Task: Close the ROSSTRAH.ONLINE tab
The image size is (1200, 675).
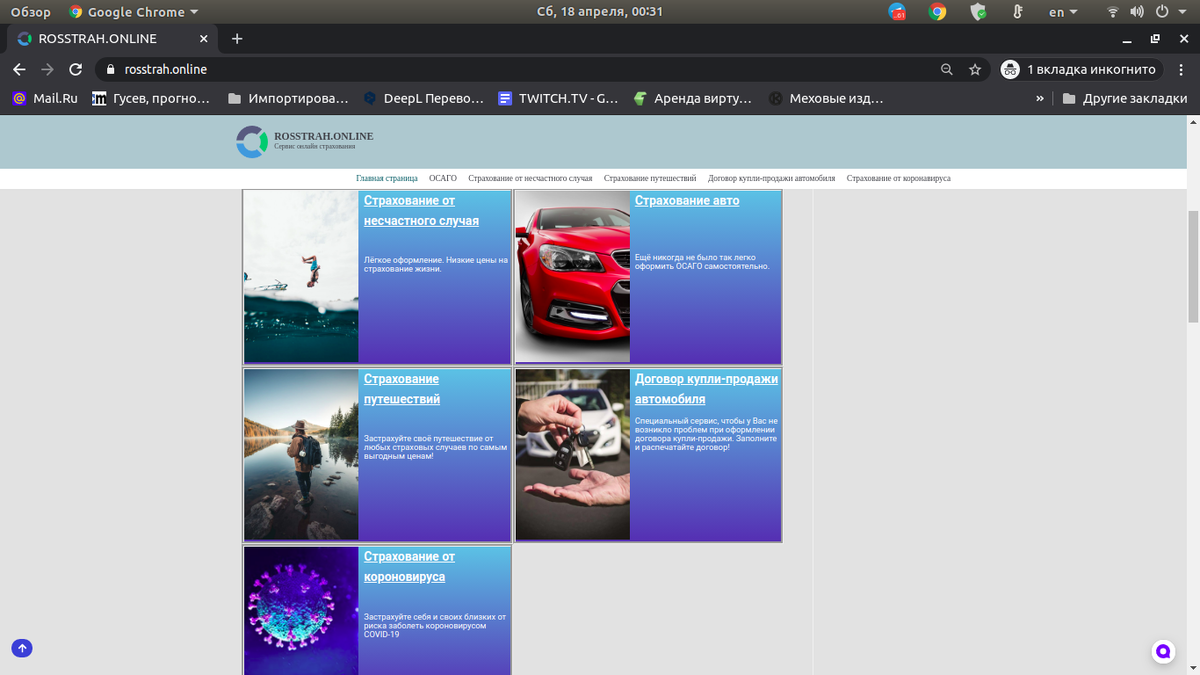Action: [x=203, y=39]
